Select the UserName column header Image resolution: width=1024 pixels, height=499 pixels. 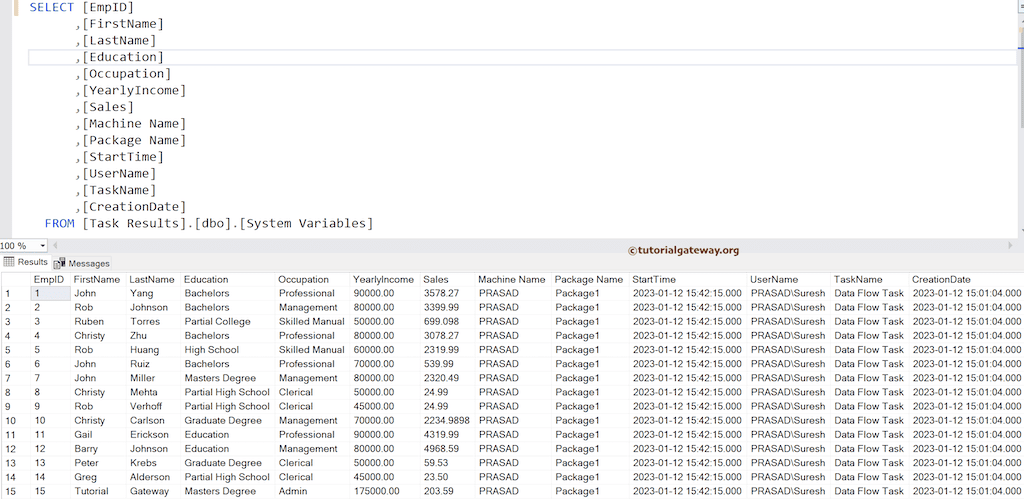pos(789,279)
